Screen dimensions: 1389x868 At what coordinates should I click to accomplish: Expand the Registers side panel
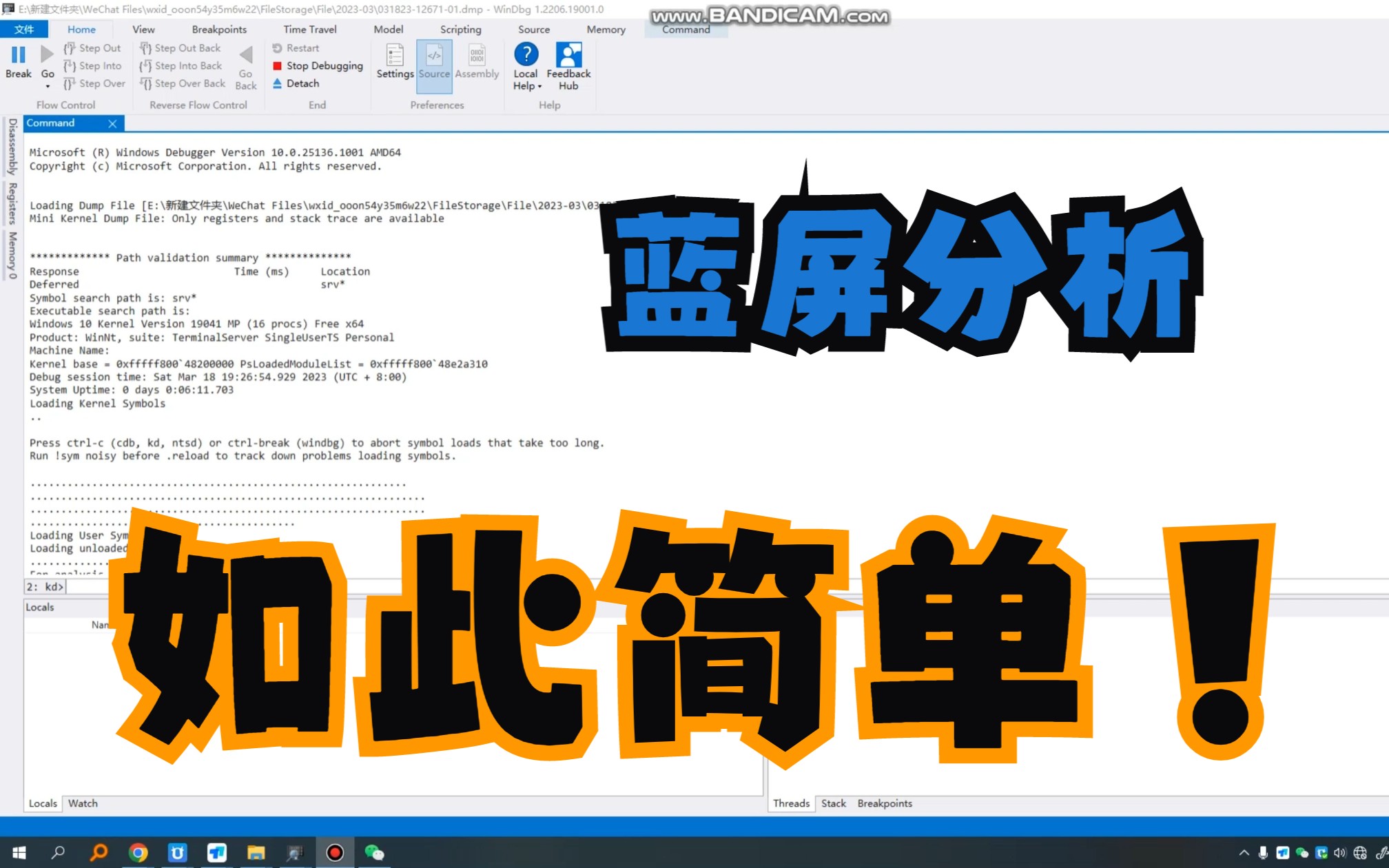point(12,203)
